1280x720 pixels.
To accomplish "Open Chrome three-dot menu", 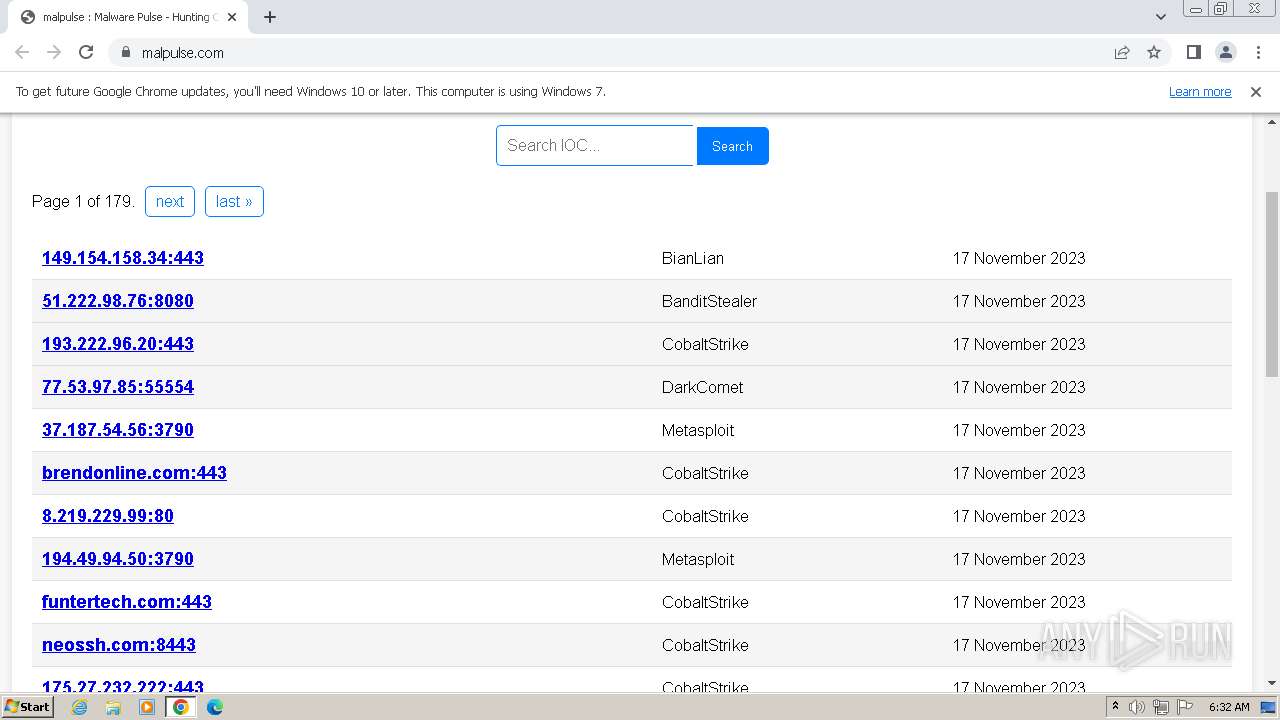I will click(x=1258, y=52).
